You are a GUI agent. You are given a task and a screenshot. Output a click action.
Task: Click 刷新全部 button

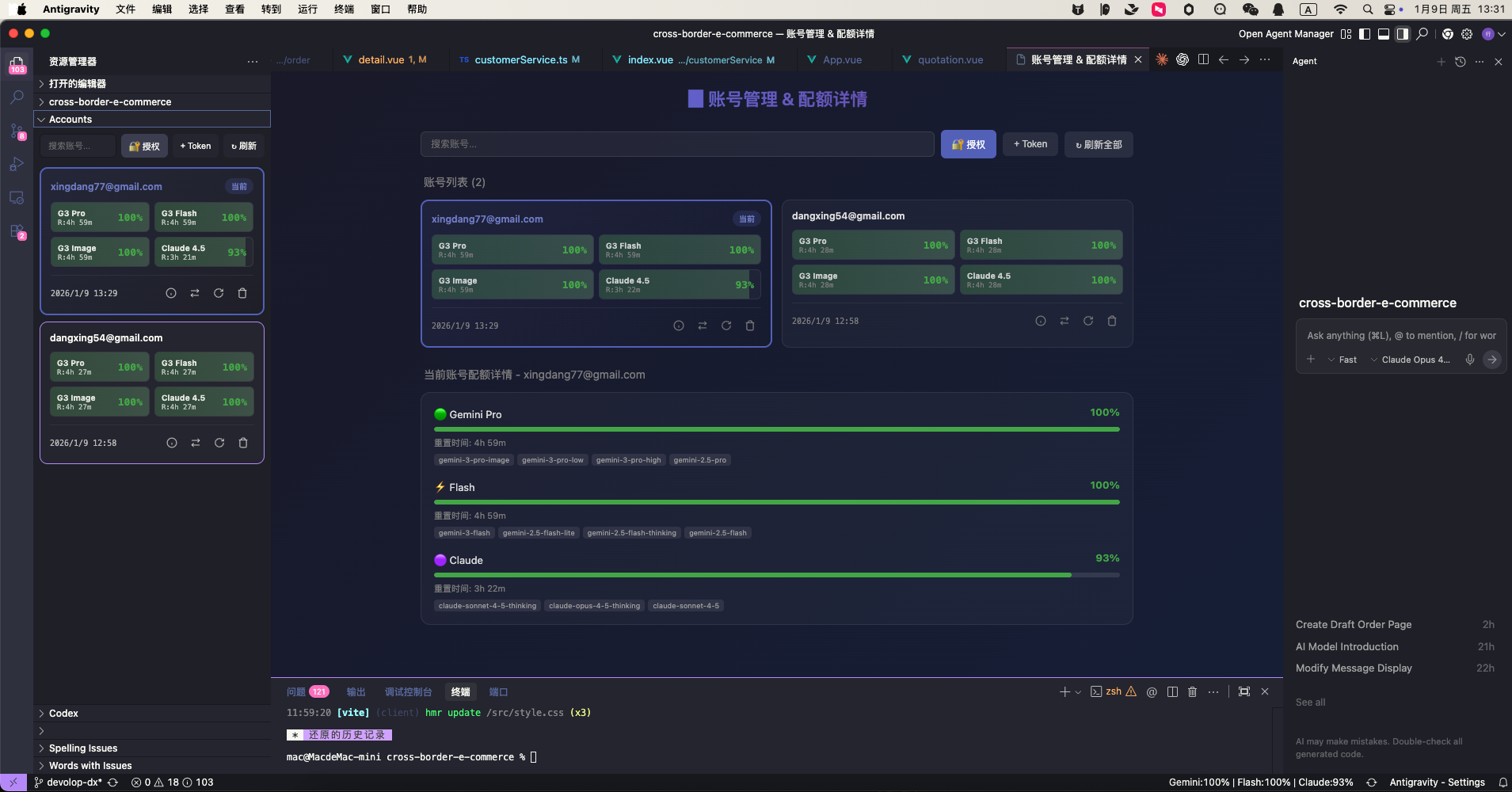tap(1099, 144)
